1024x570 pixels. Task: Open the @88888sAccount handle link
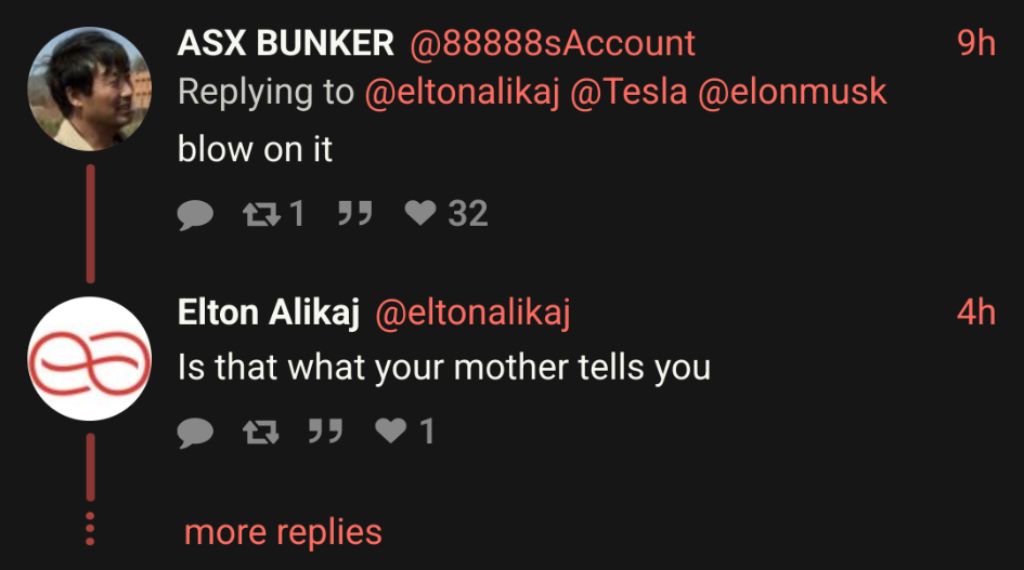(553, 43)
